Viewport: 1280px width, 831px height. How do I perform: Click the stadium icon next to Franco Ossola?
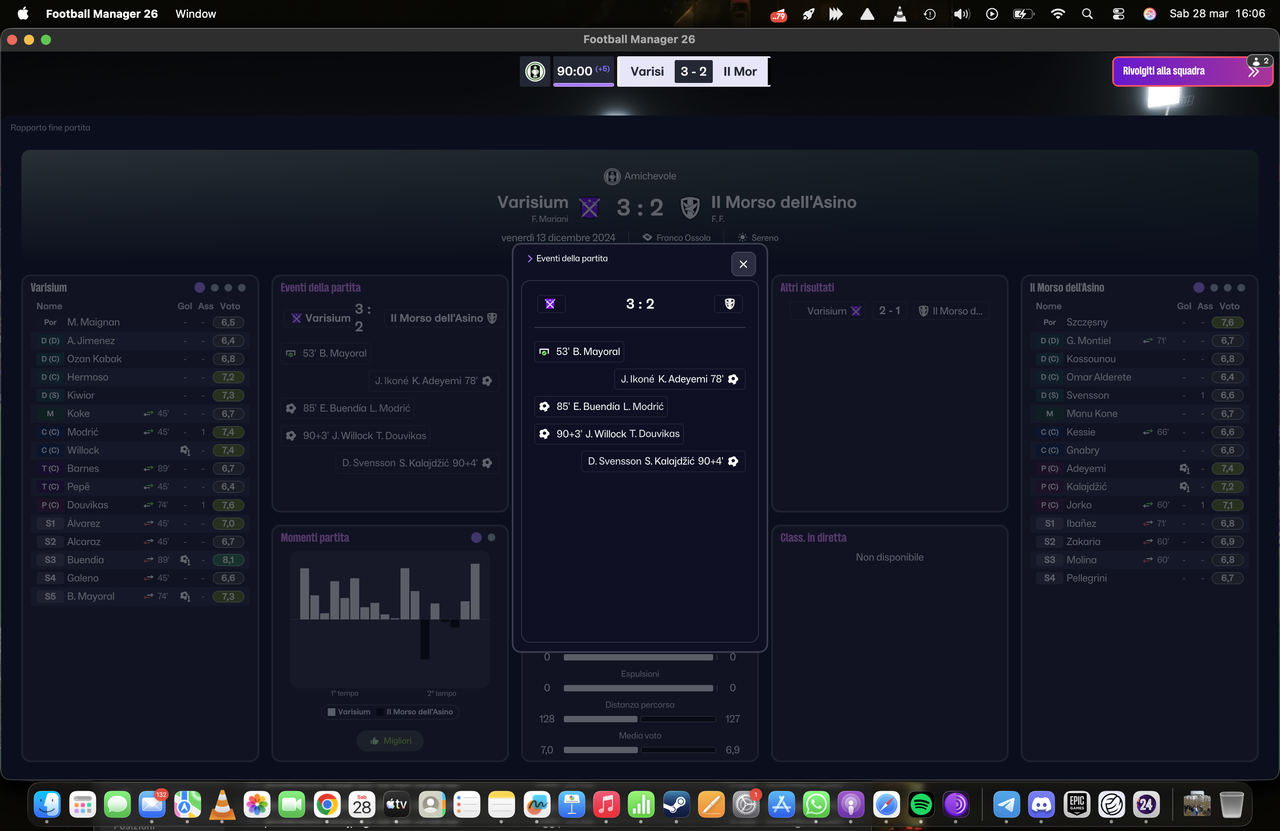pos(648,238)
